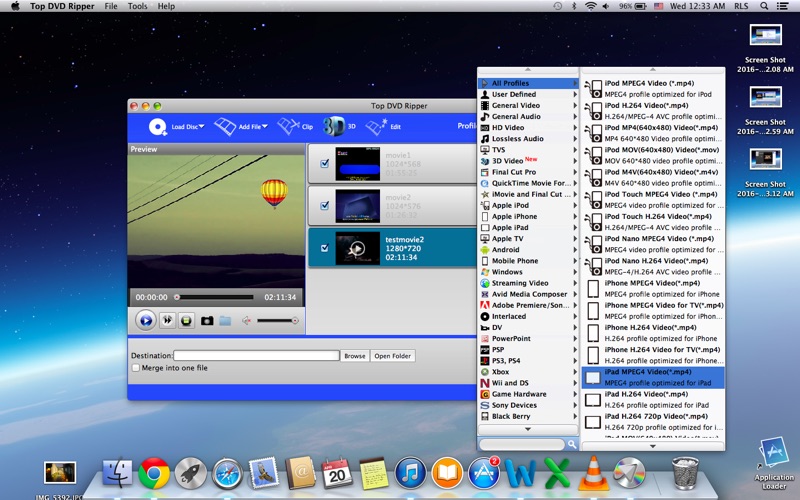800x500 pixels.
Task: Open VLC cone icon in Dock
Action: pyautogui.click(x=593, y=473)
